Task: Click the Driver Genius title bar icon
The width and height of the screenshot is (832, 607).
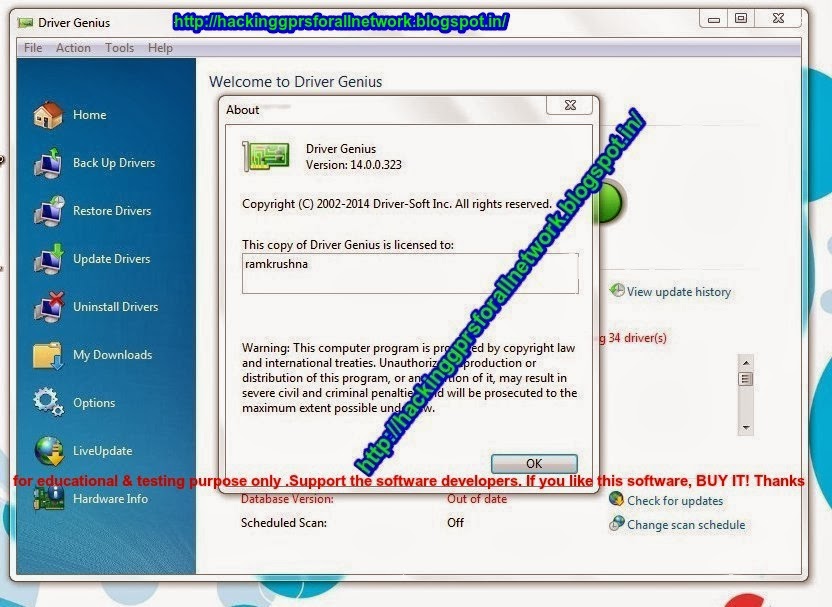Action: point(25,23)
